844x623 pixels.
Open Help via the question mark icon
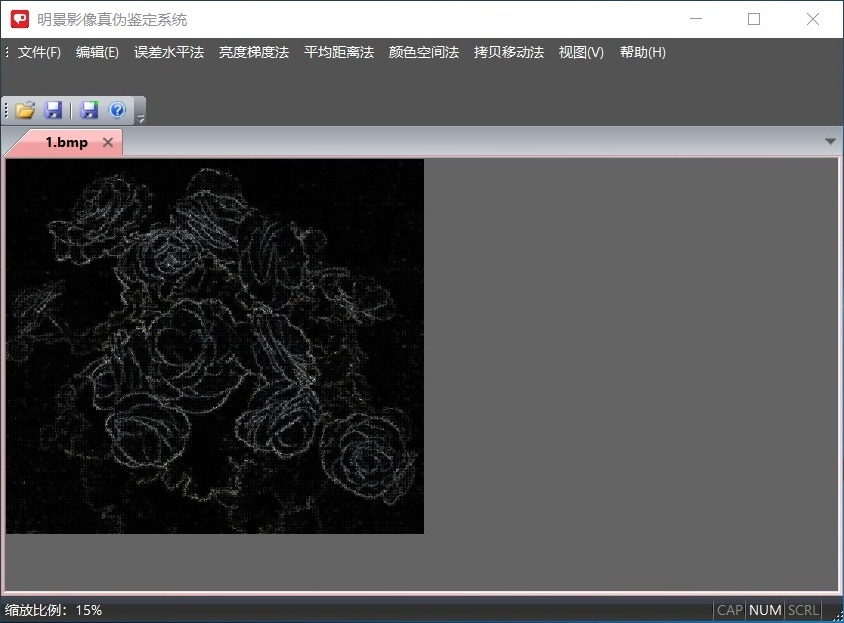[x=119, y=110]
